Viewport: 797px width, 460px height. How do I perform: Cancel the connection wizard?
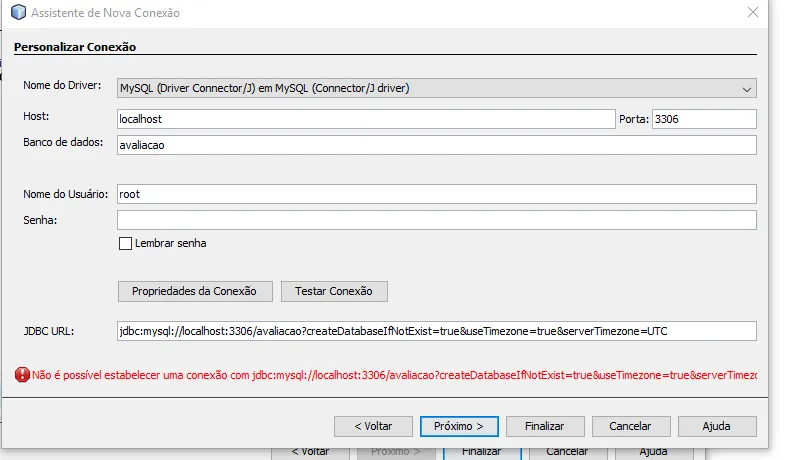click(631, 426)
